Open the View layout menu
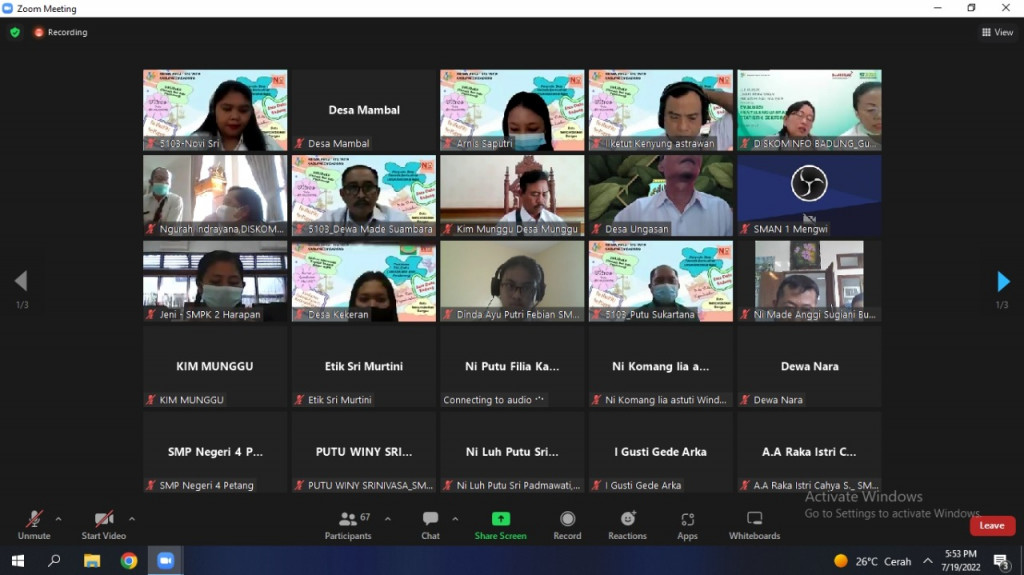This screenshot has width=1024, height=575. point(997,32)
